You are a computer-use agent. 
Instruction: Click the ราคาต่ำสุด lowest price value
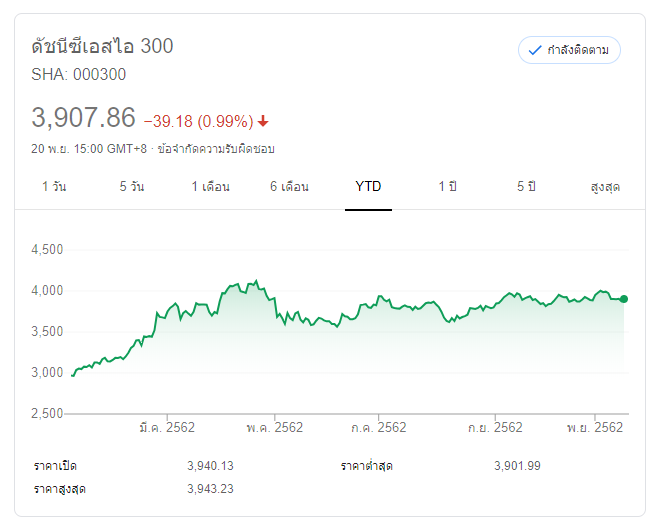(517, 466)
